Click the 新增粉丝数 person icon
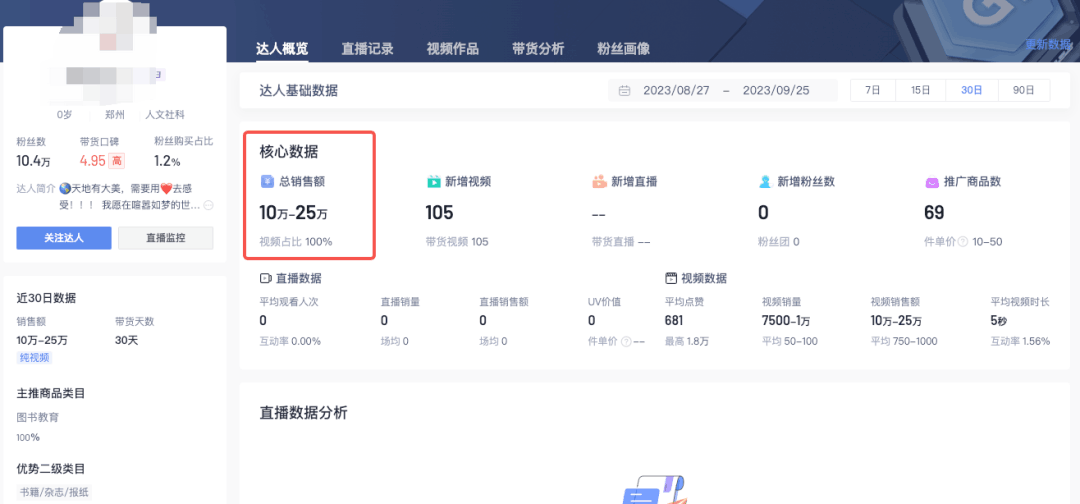 point(765,182)
